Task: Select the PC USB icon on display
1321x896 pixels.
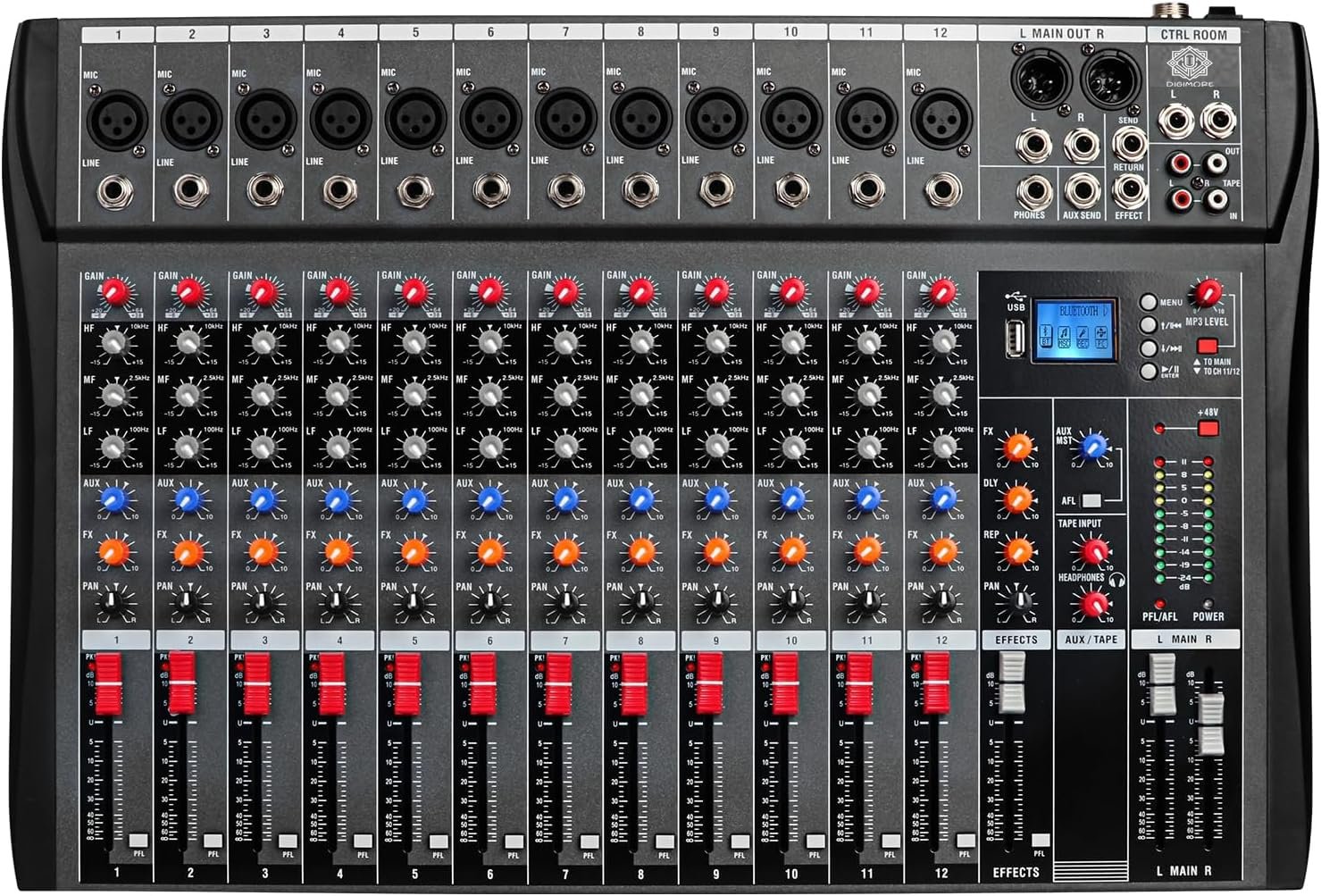Action: tap(1100, 337)
